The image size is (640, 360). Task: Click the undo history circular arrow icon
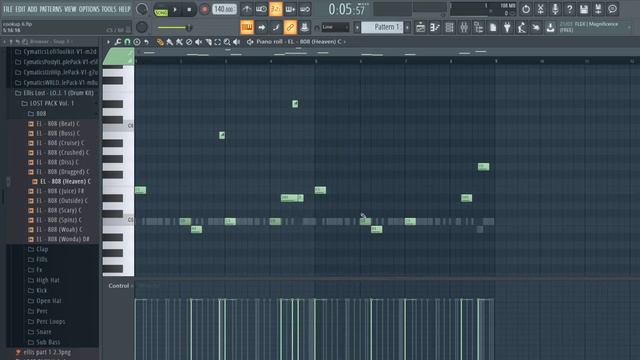click(x=526, y=9)
